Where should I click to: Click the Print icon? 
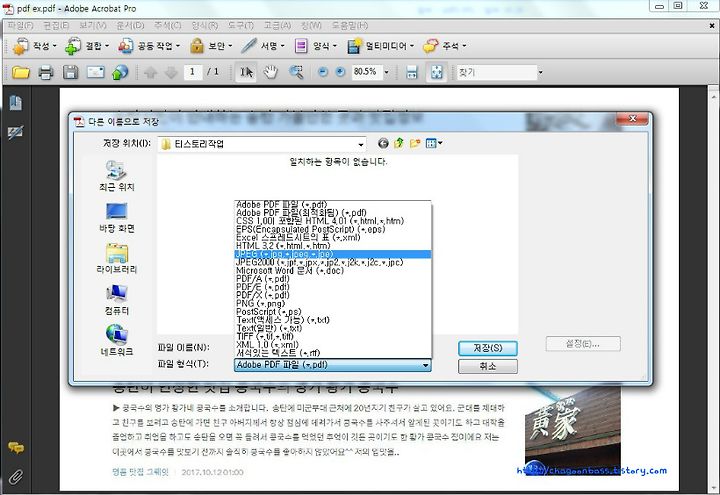coord(45,72)
